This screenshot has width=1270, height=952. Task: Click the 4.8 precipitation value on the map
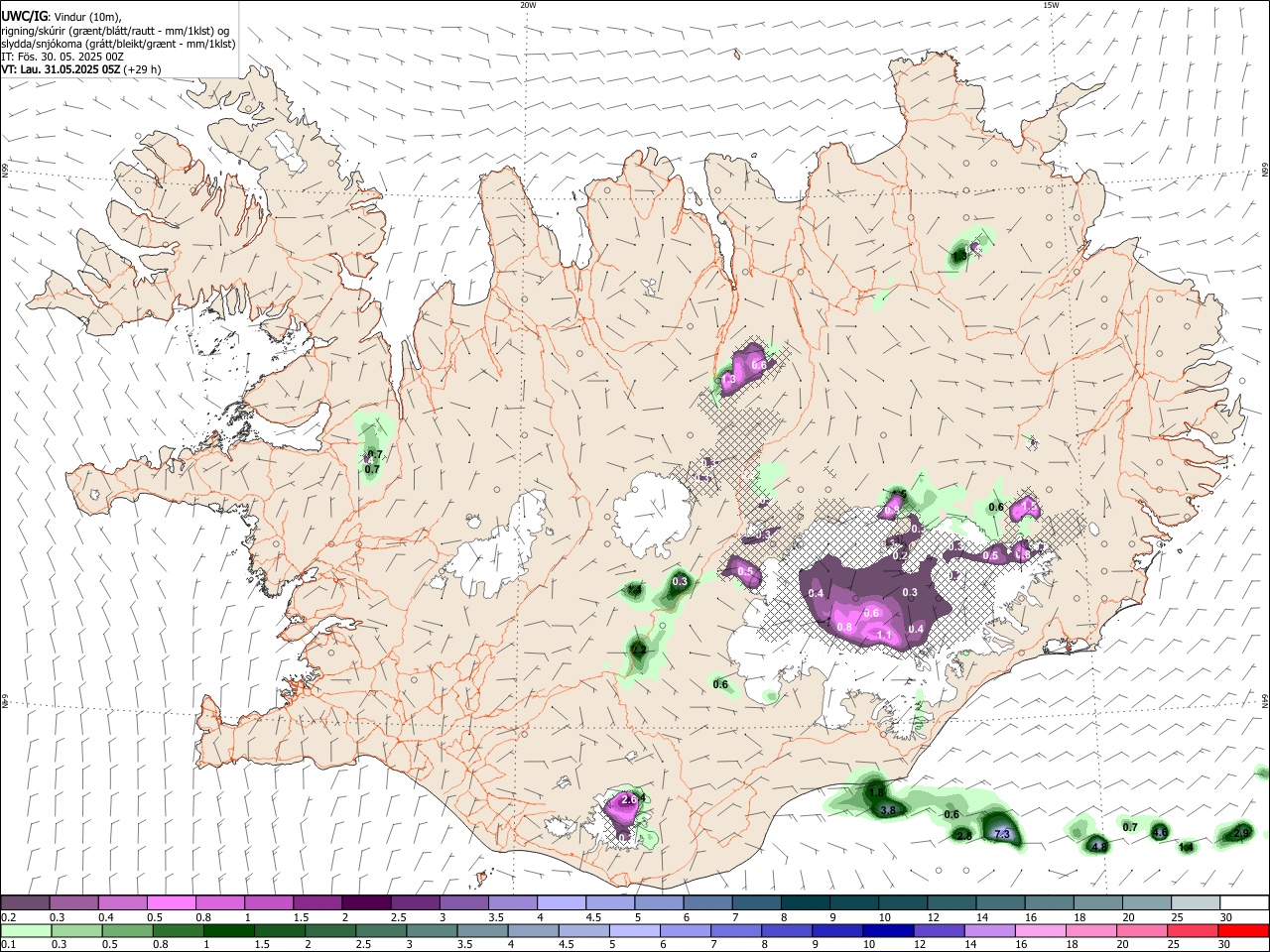pos(1098,847)
